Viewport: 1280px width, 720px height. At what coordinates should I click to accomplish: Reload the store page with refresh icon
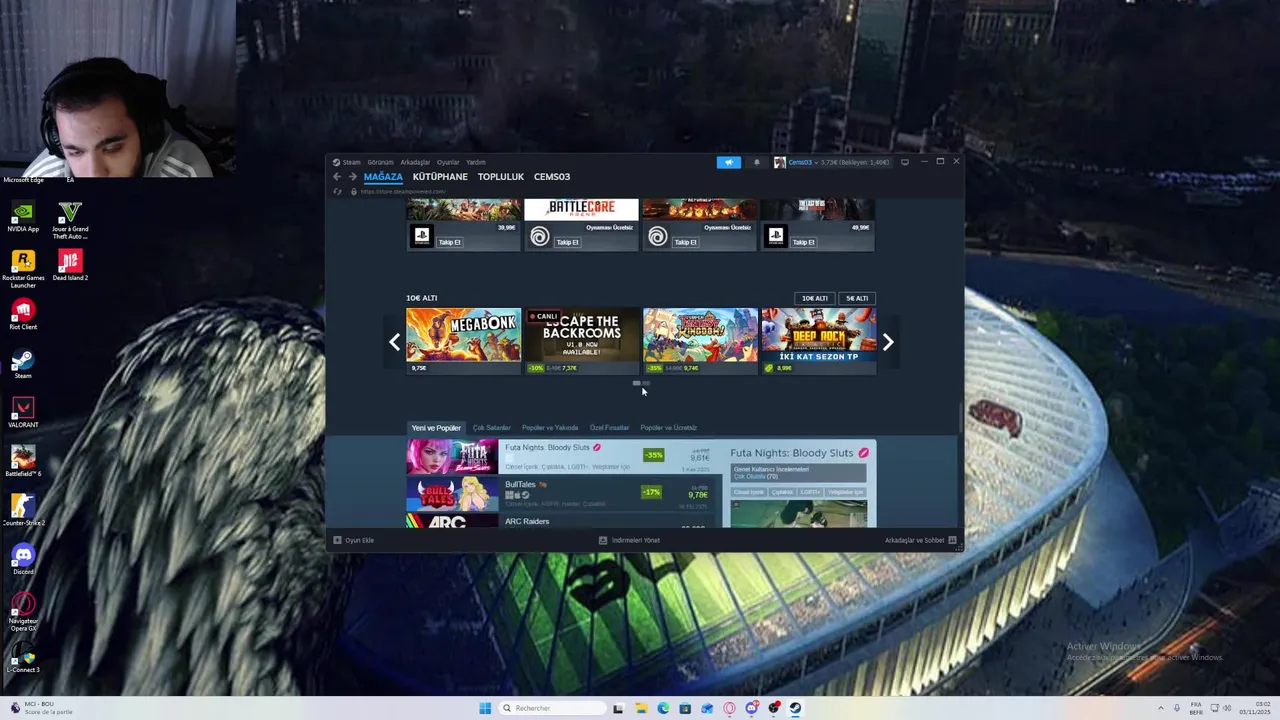tap(337, 191)
